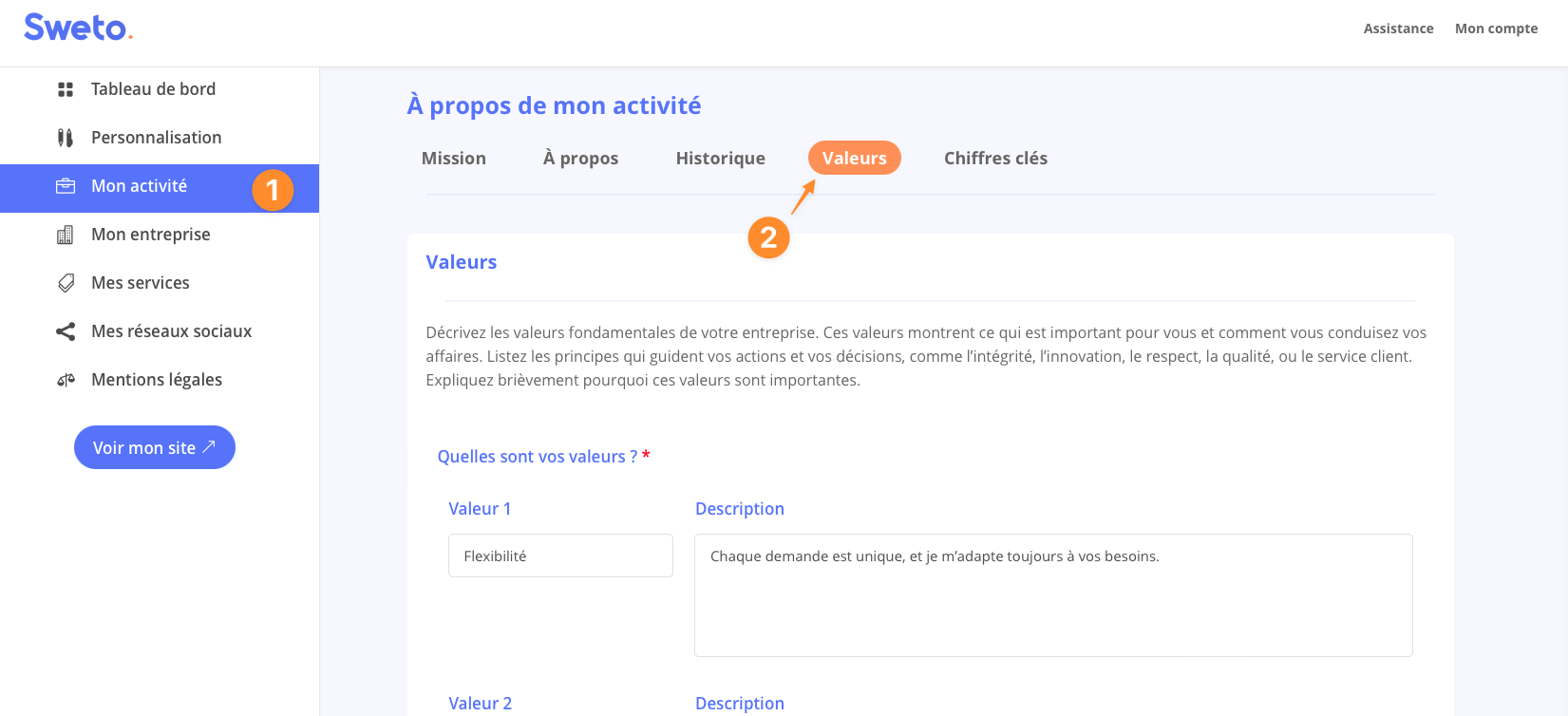Screen dimensions: 1568x716
Task: Click the Mon activité briefcase icon
Action: coord(66,186)
